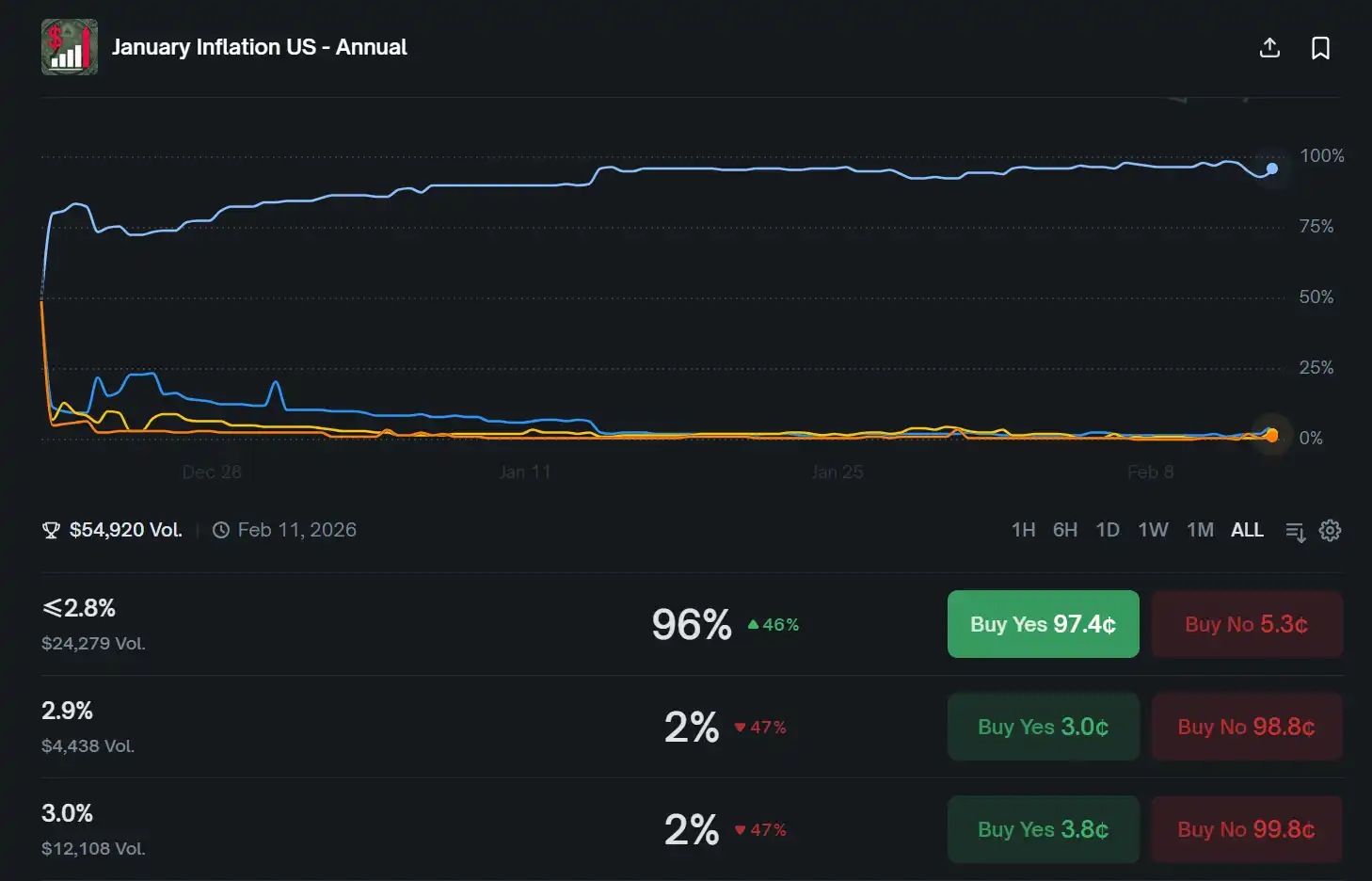
Task: Click the January Inflation market logo
Action: [x=70, y=47]
